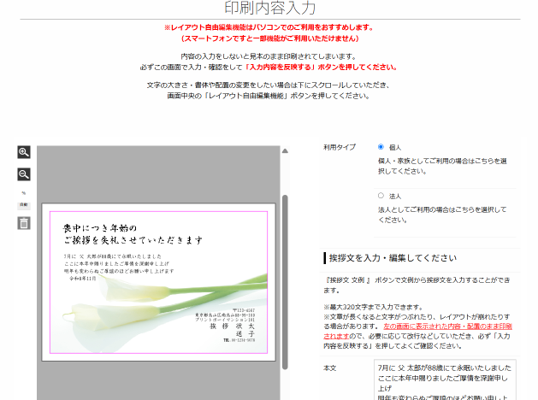Click the 印刷内容入力 page title
Image resolution: width=538 pixels, height=400 pixels.
coord(270,8)
